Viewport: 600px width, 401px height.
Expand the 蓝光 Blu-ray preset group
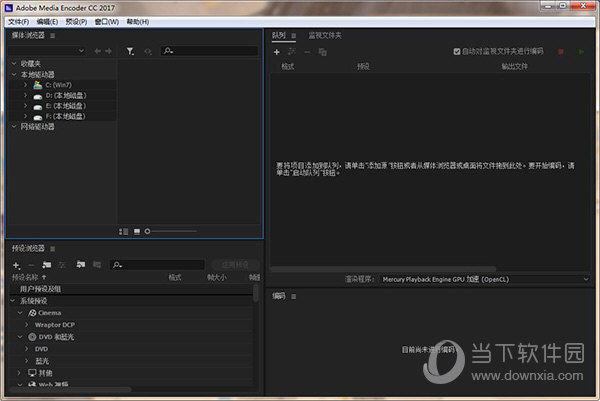[x=26, y=360]
